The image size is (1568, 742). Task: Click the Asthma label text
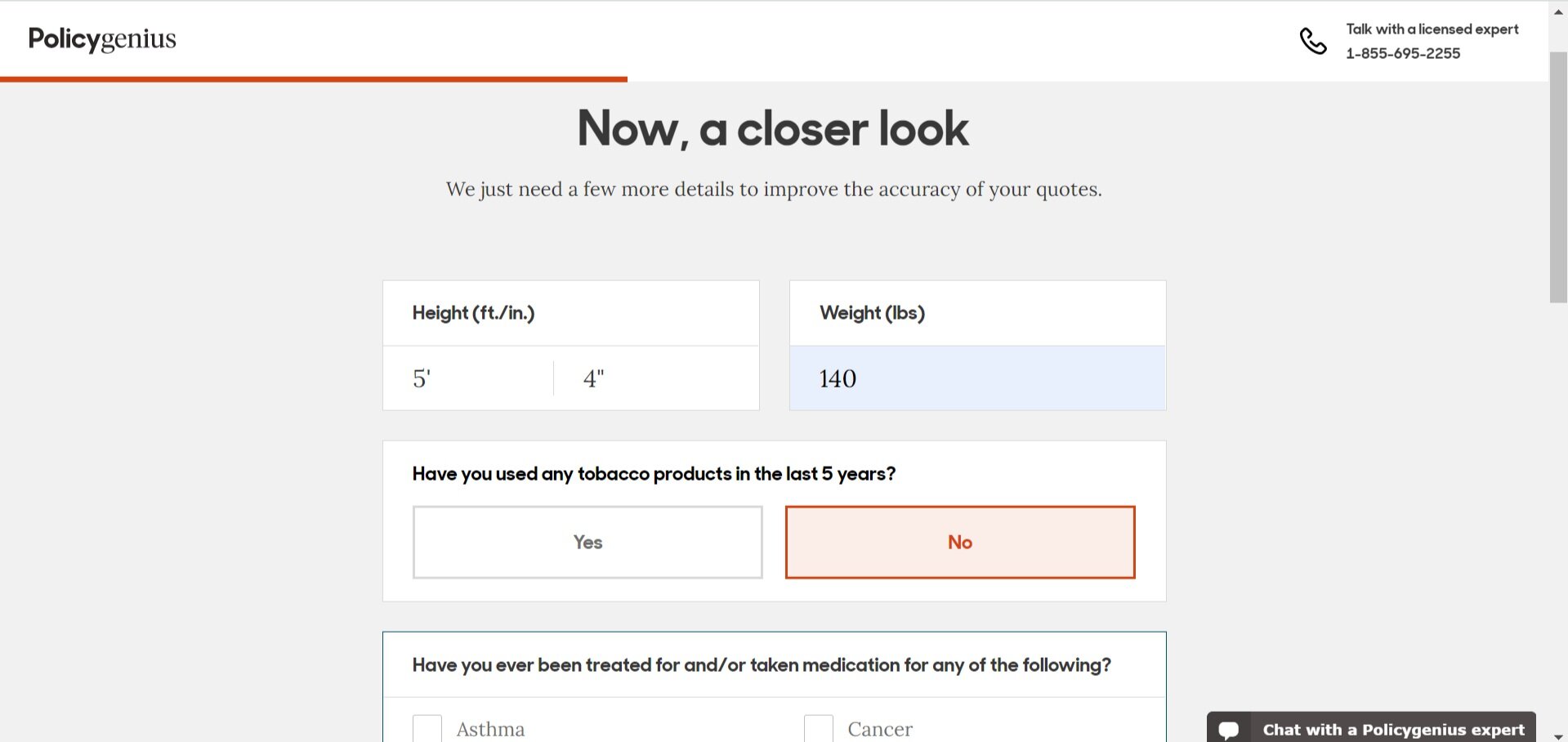tap(490, 729)
